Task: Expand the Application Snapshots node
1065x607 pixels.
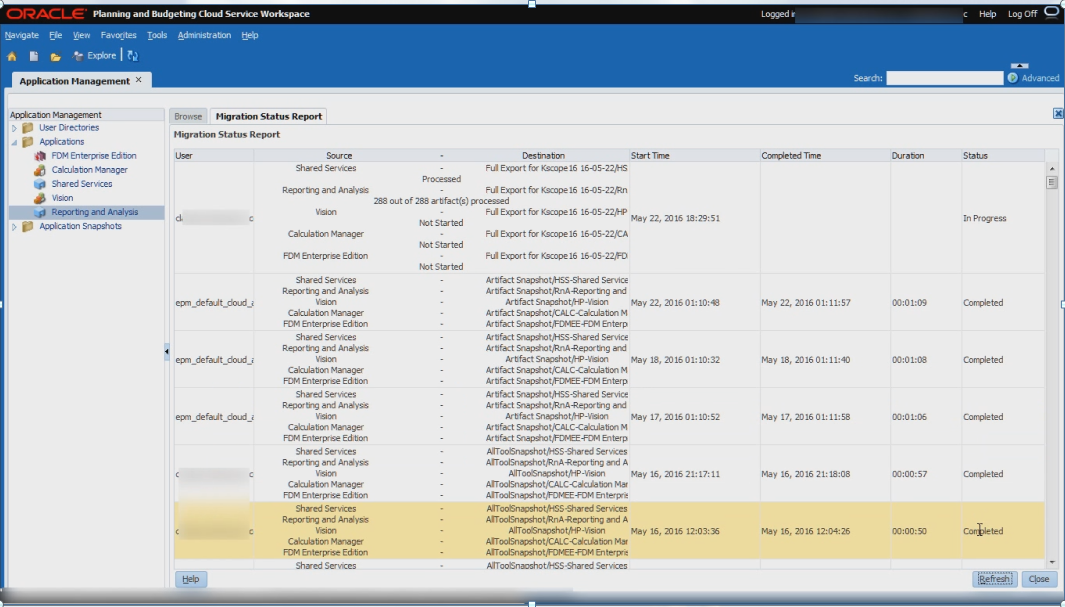Action: tap(14, 227)
